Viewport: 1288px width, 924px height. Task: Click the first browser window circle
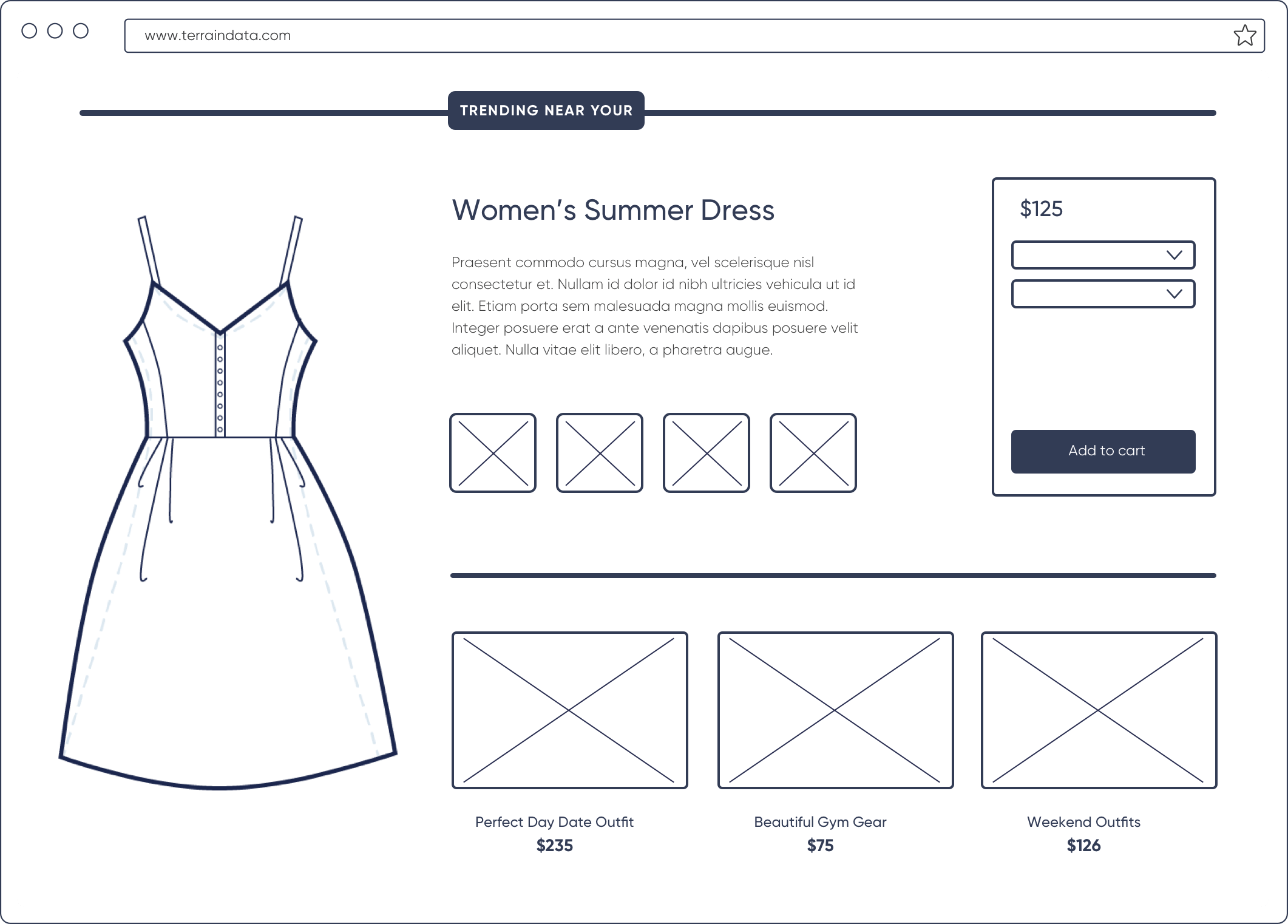click(29, 31)
